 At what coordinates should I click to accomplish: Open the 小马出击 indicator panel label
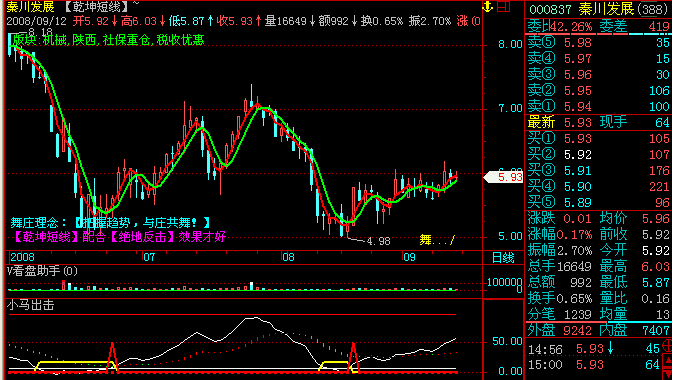click(30, 305)
